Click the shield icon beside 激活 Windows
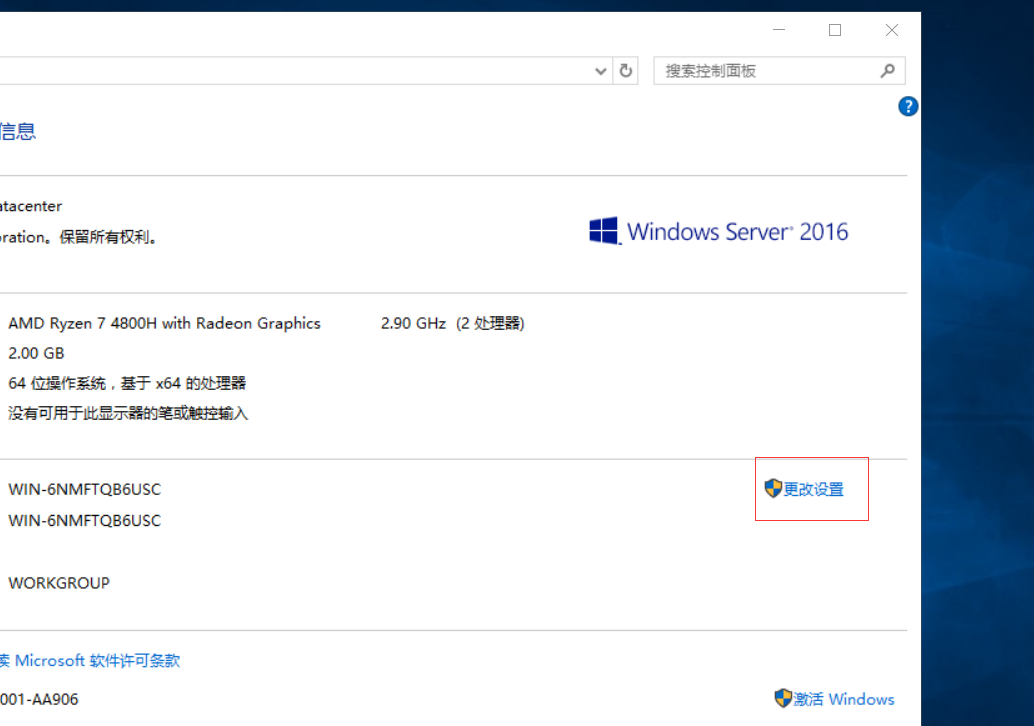The width and height of the screenshot is (1034, 726). (x=783, y=698)
